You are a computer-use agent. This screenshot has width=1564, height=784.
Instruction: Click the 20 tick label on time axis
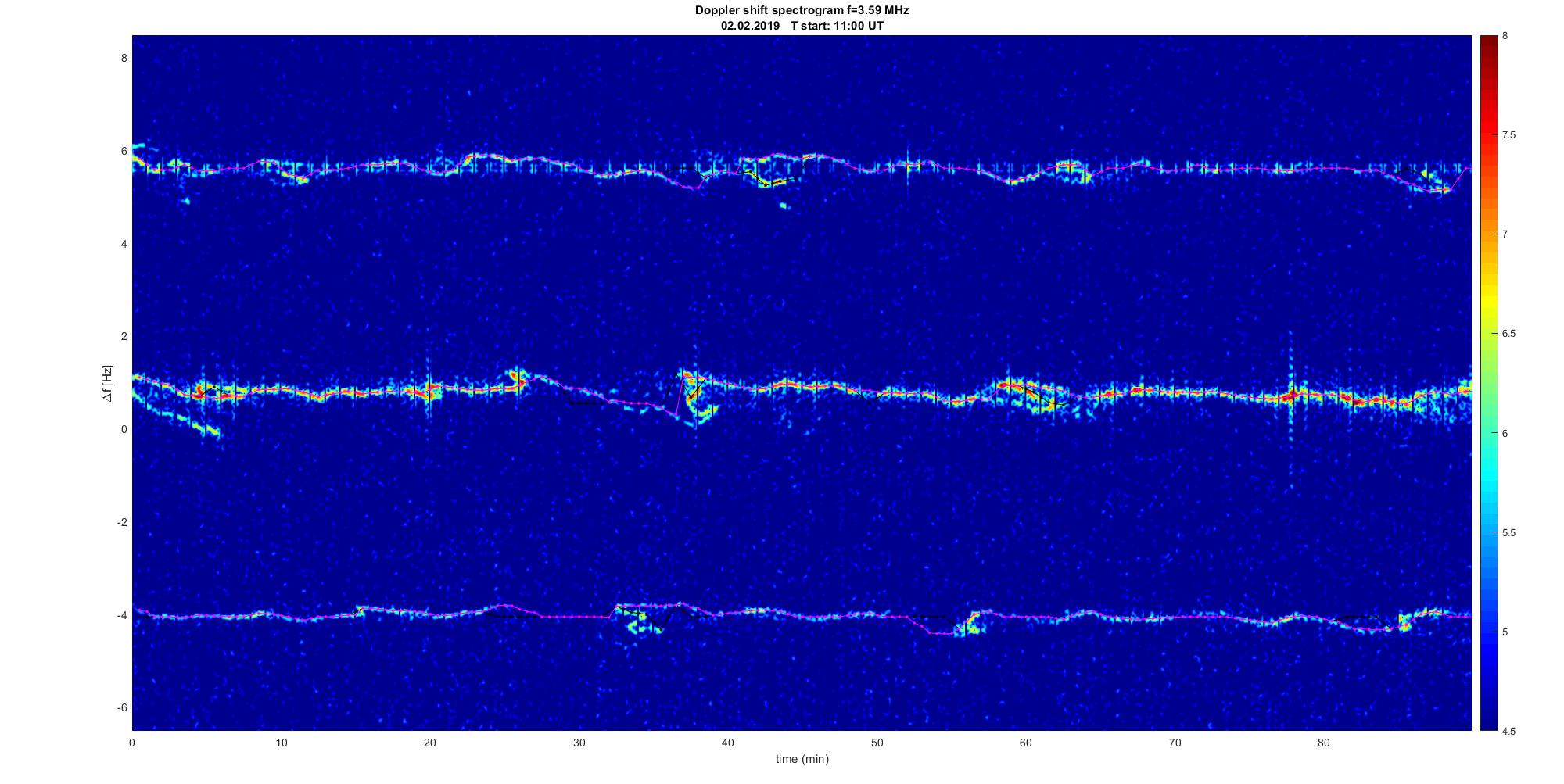coord(429,743)
